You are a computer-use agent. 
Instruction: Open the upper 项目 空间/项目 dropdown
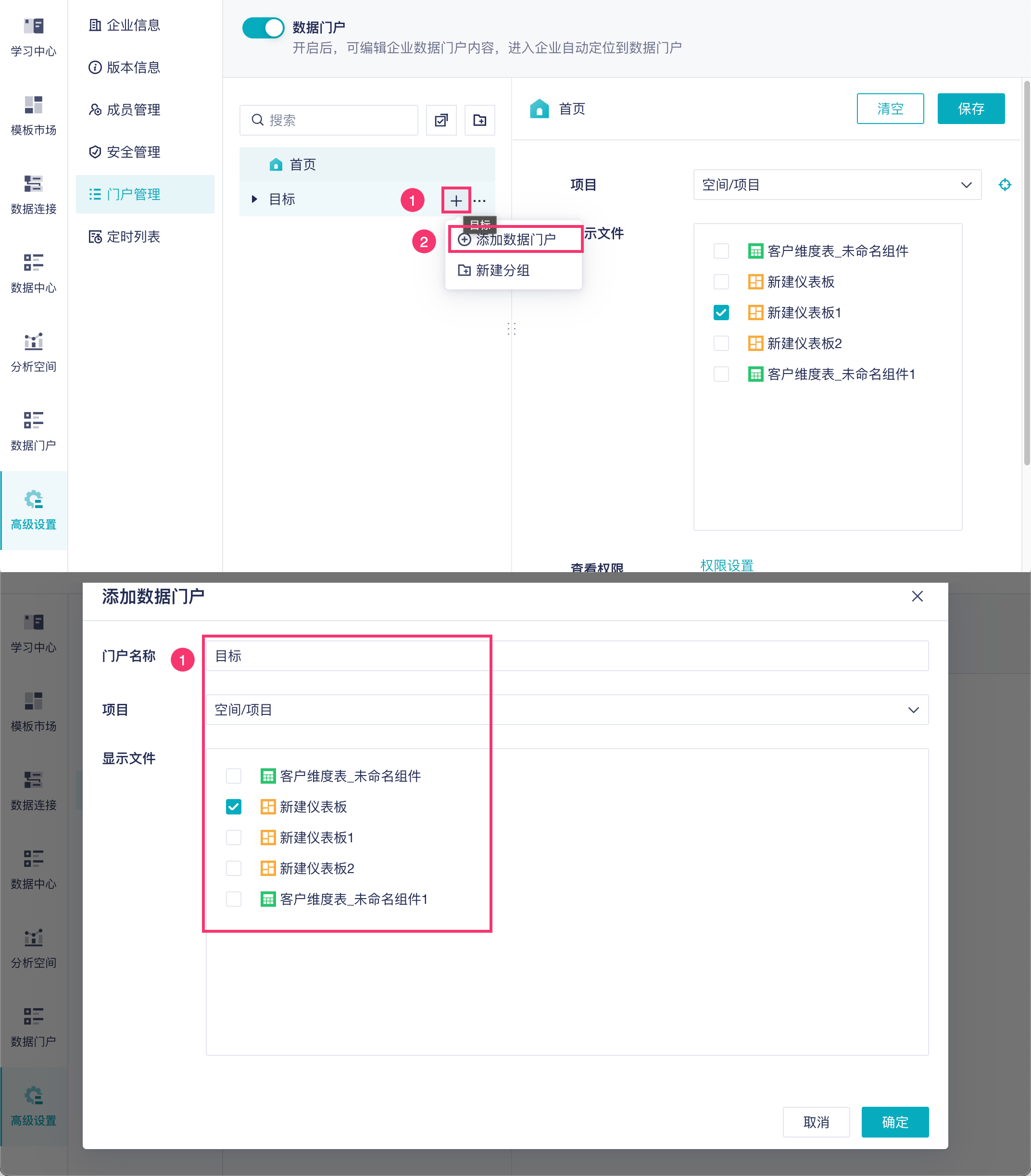(x=837, y=185)
